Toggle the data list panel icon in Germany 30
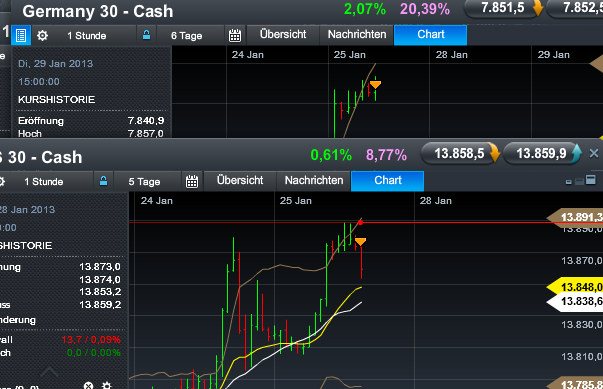This screenshot has height=389, width=603. tap(21, 35)
